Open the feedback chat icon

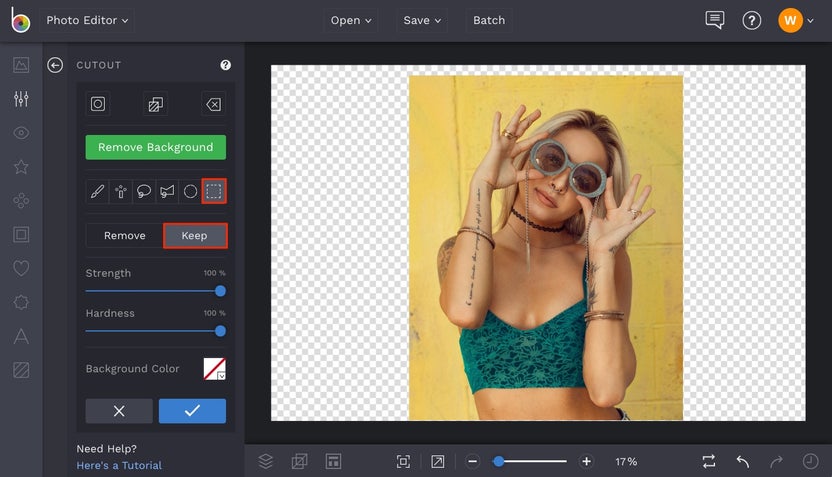click(x=714, y=20)
